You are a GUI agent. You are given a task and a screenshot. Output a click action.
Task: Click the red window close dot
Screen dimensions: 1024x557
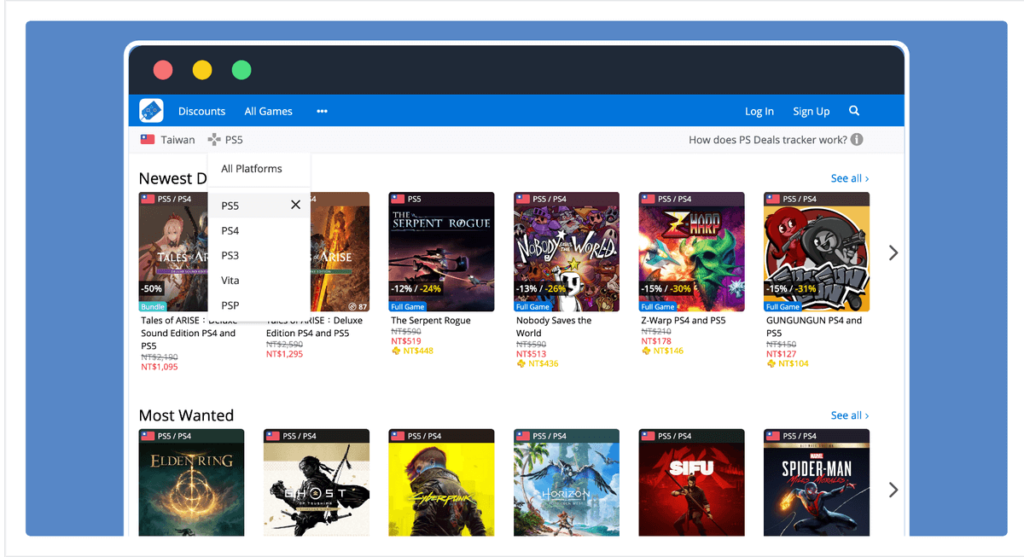coord(163,70)
